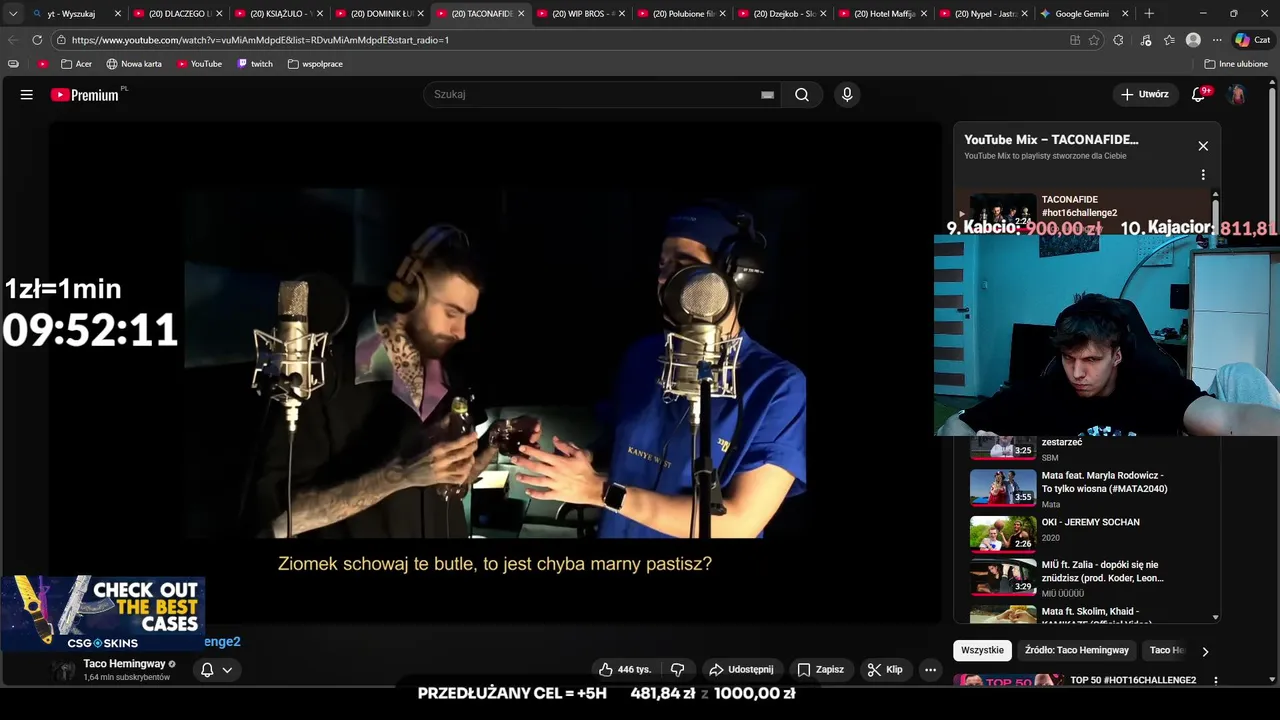Open the wspolprace bookmarks folder
The height and width of the screenshot is (720, 1280).
[x=315, y=64]
